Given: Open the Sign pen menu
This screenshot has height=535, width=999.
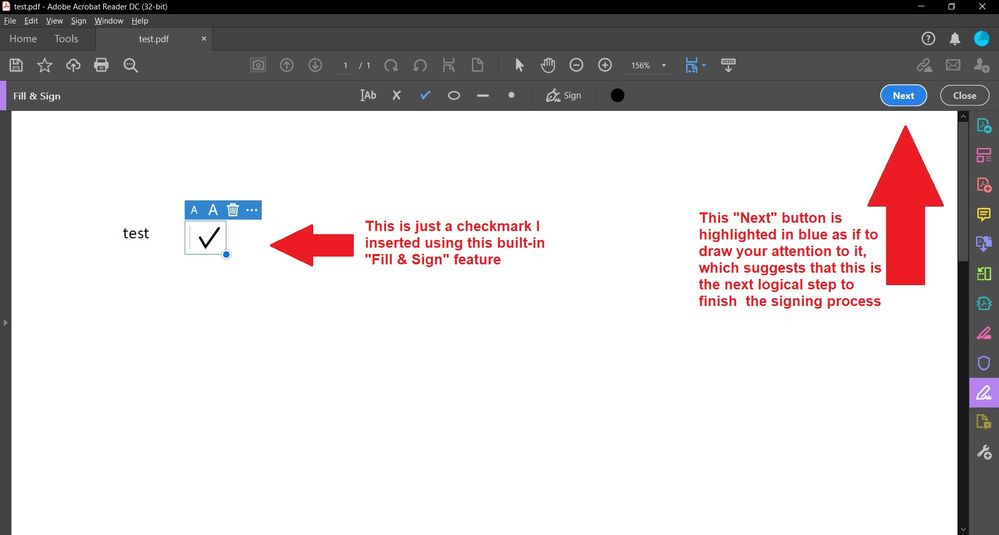Looking at the screenshot, I should (x=563, y=96).
